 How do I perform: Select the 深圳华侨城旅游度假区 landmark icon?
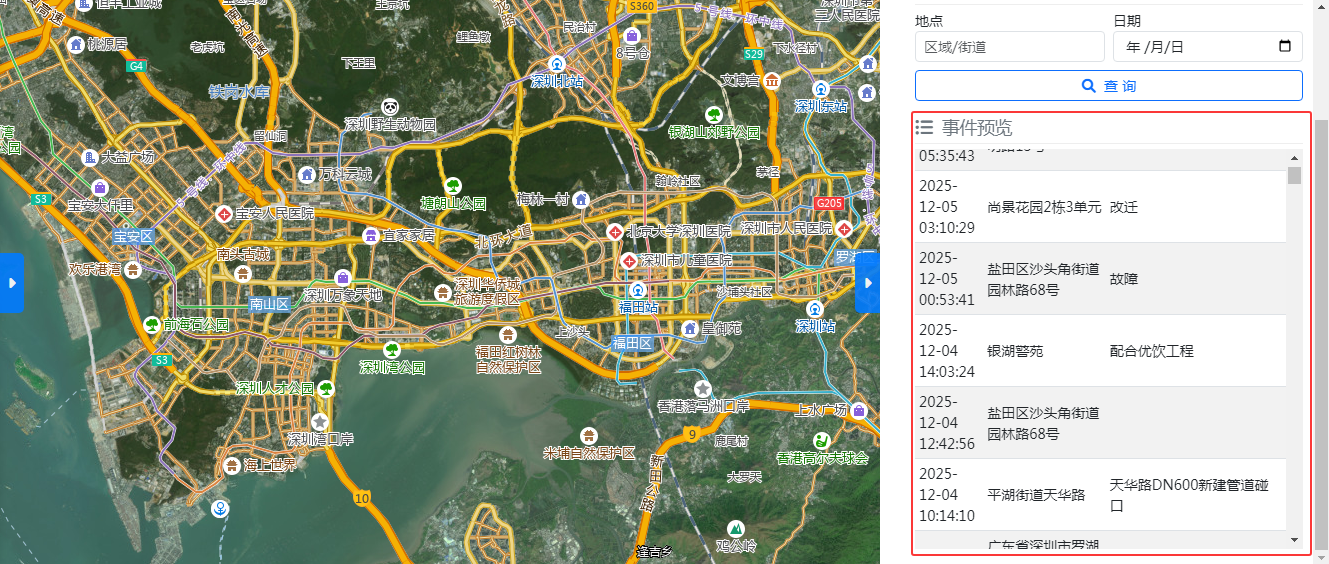(x=442, y=291)
